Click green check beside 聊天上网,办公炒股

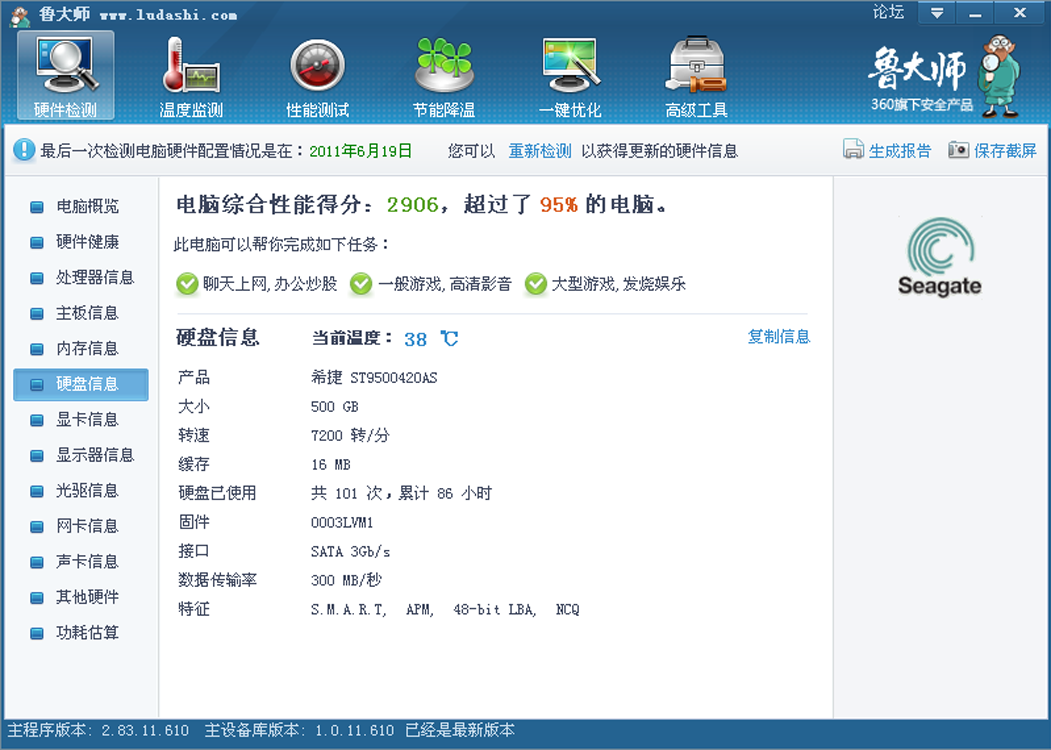pyautogui.click(x=187, y=284)
